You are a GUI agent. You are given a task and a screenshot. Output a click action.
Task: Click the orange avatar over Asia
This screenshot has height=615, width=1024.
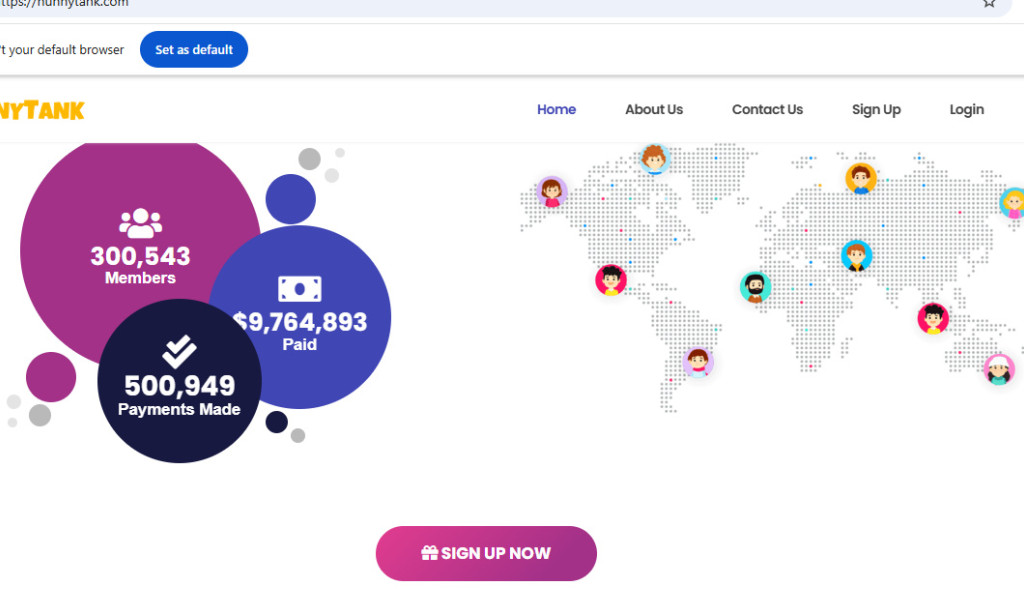[861, 177]
